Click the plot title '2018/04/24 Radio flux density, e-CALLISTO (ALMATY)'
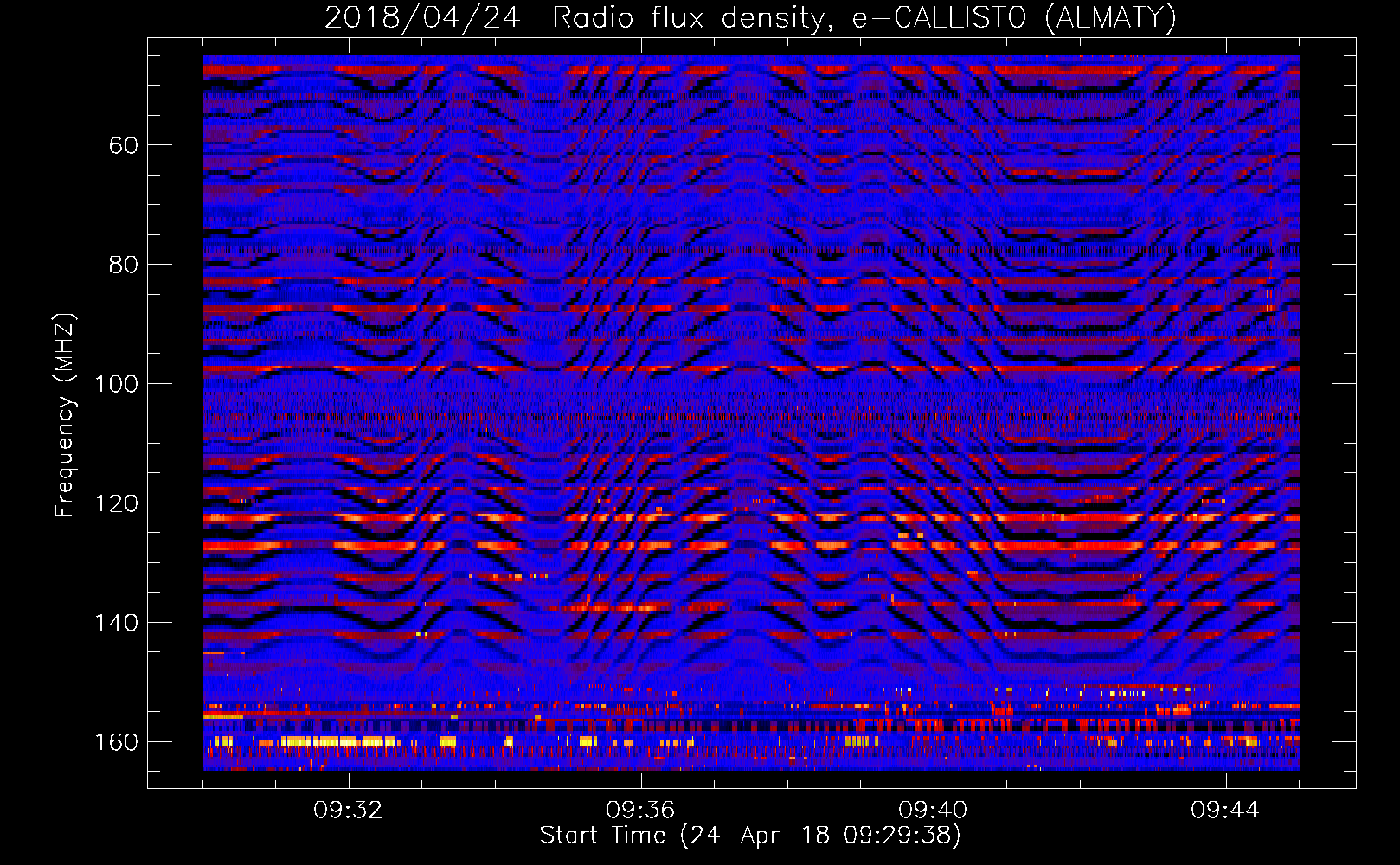Viewport: 1400px width, 865px height. [x=751, y=18]
